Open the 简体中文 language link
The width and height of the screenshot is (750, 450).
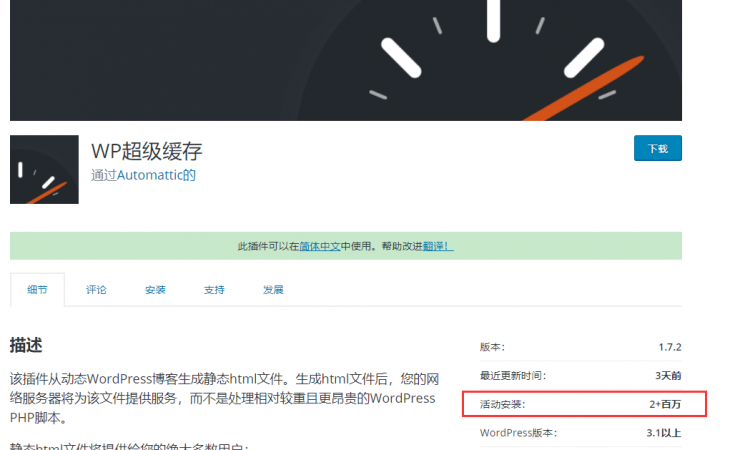pos(320,246)
